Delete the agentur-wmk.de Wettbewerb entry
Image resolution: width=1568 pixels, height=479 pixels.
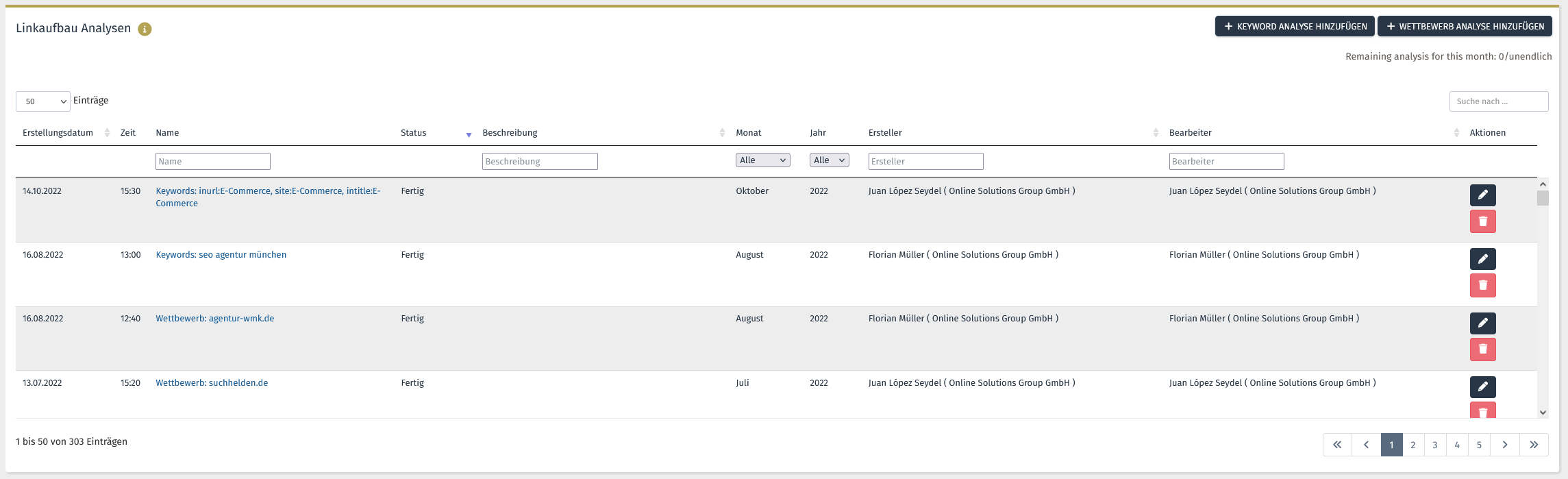[1482, 349]
